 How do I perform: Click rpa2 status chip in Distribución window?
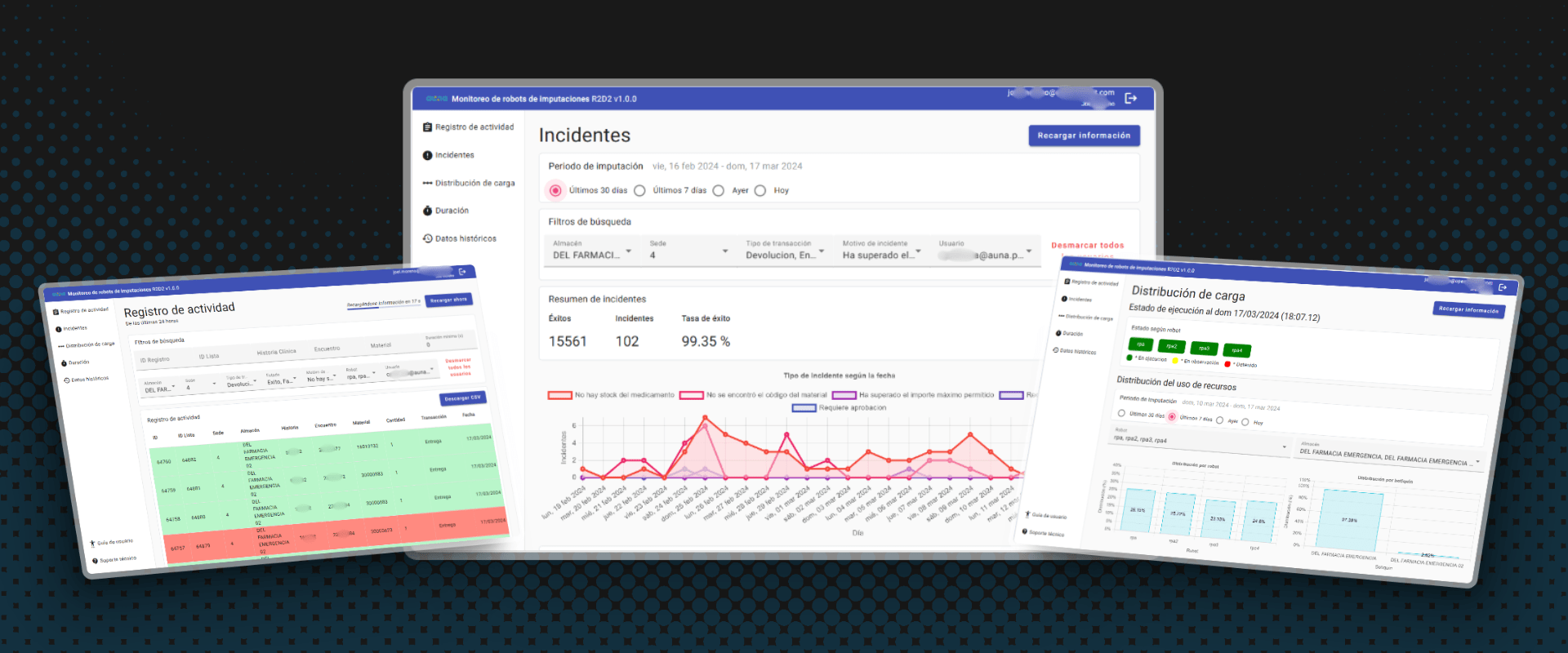tap(1172, 346)
